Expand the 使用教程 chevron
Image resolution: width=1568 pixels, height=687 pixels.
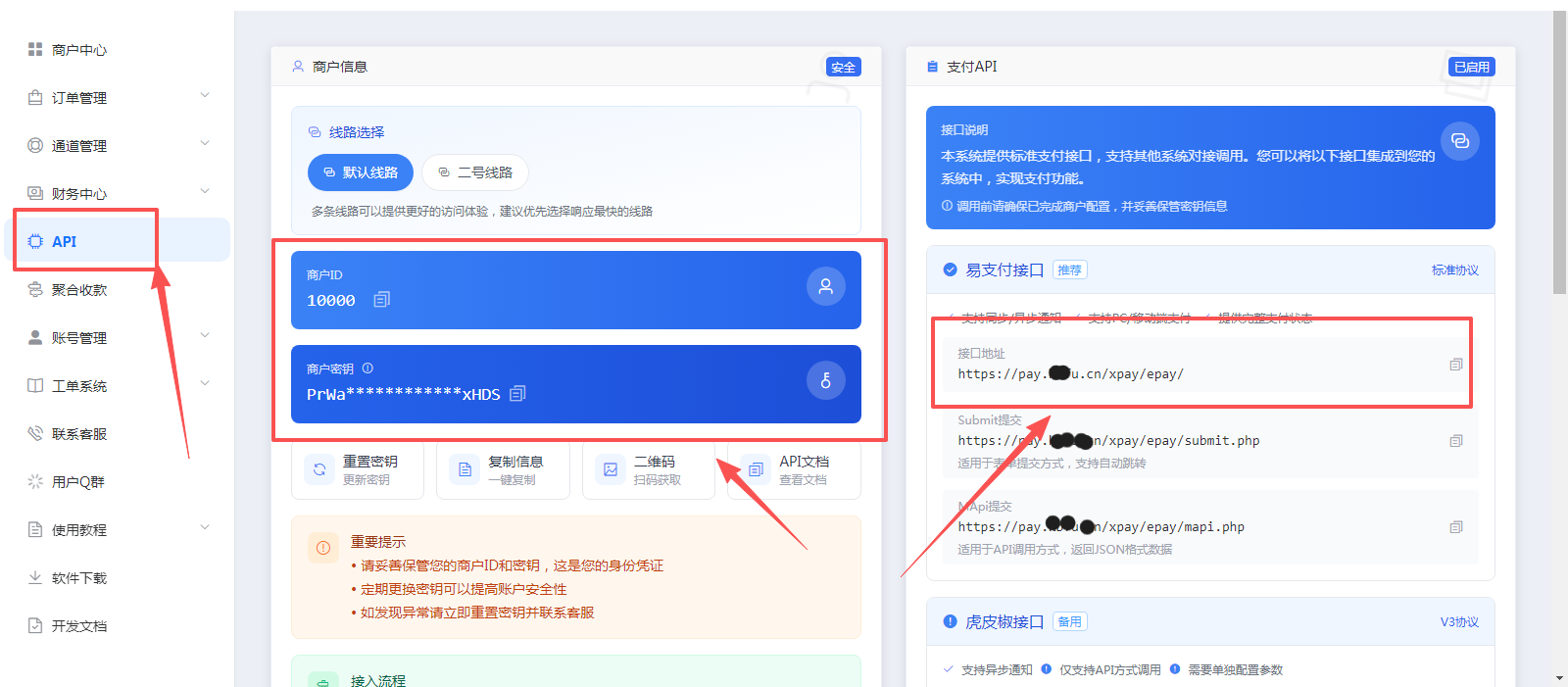pyautogui.click(x=205, y=528)
